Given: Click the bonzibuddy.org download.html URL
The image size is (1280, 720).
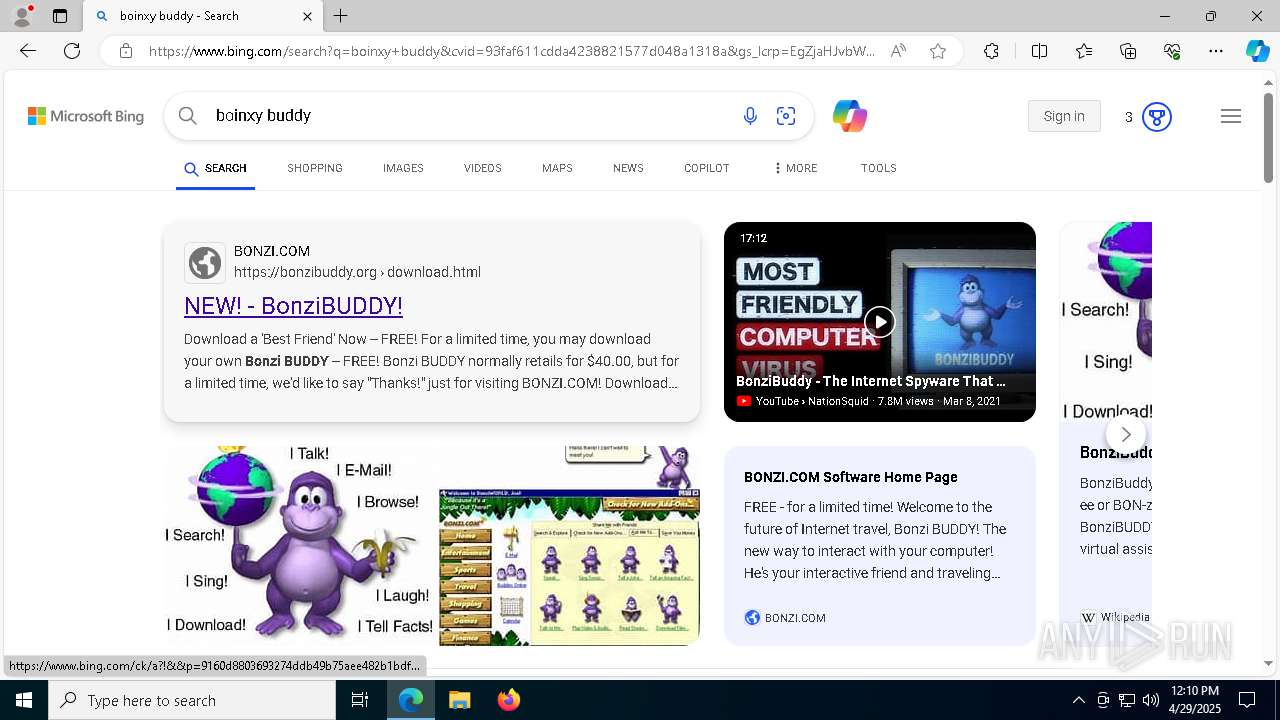Looking at the screenshot, I should (x=357, y=272).
